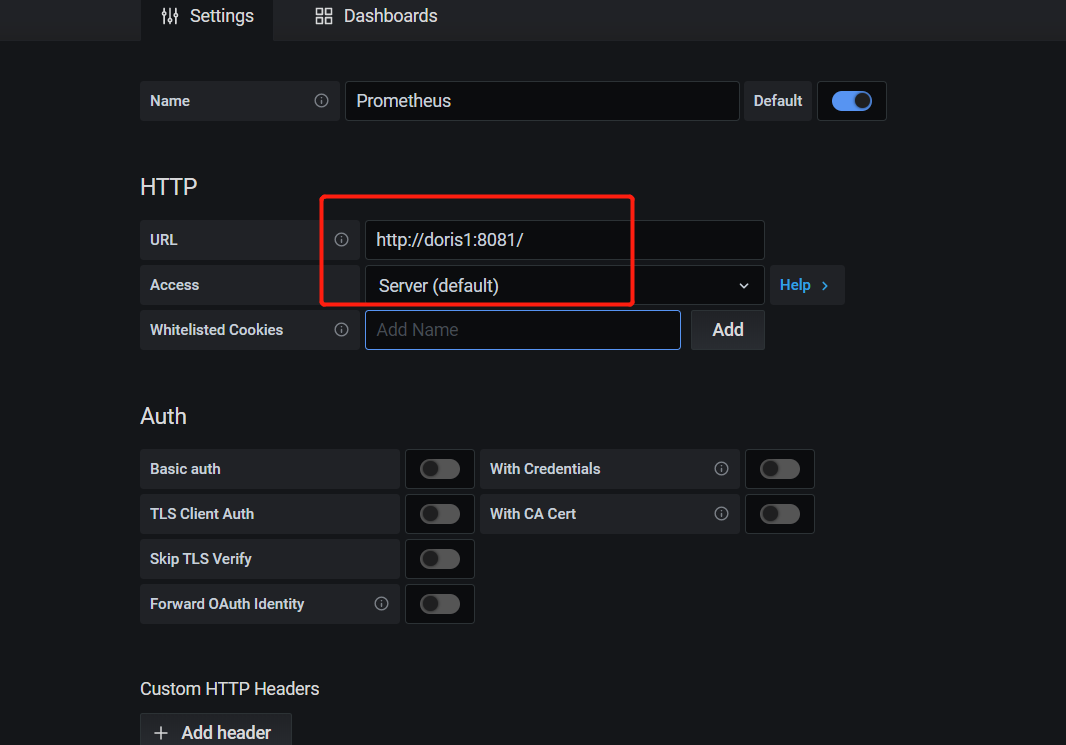The width and height of the screenshot is (1066, 745).
Task: Click the Name field info icon
Action: point(322,101)
